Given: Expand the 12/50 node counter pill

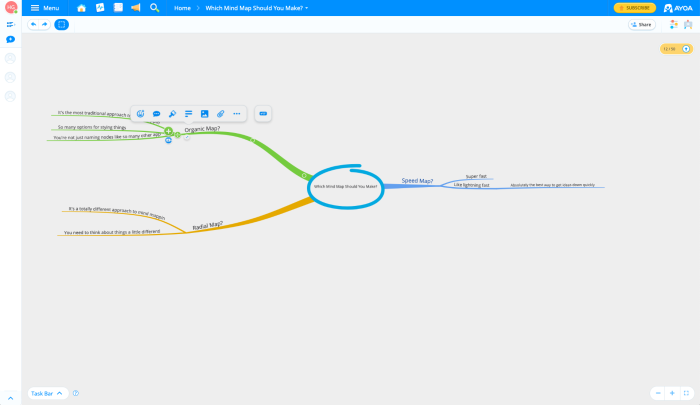Looking at the screenshot, I should coord(676,49).
